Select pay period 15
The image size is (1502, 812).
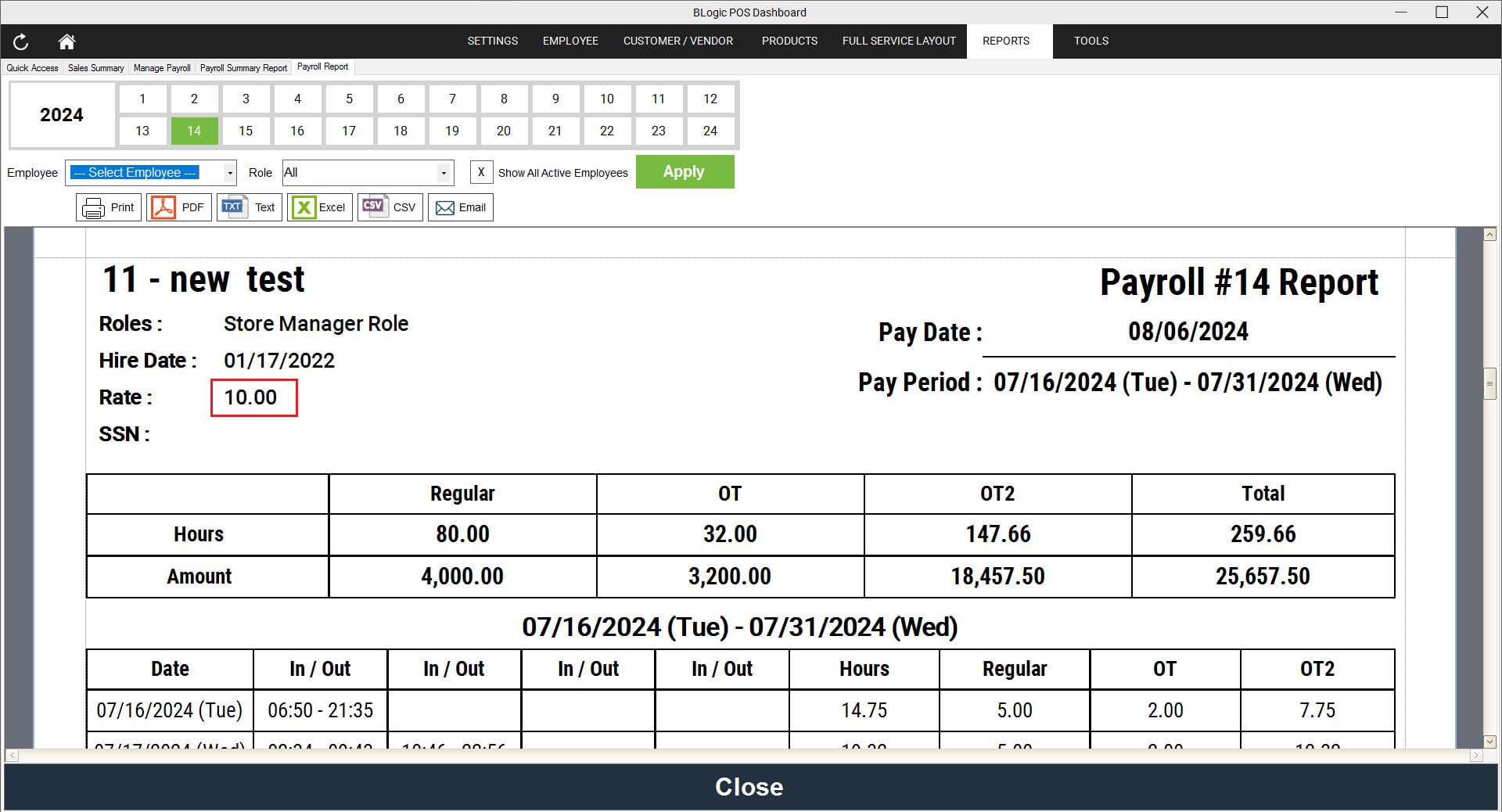(246, 131)
